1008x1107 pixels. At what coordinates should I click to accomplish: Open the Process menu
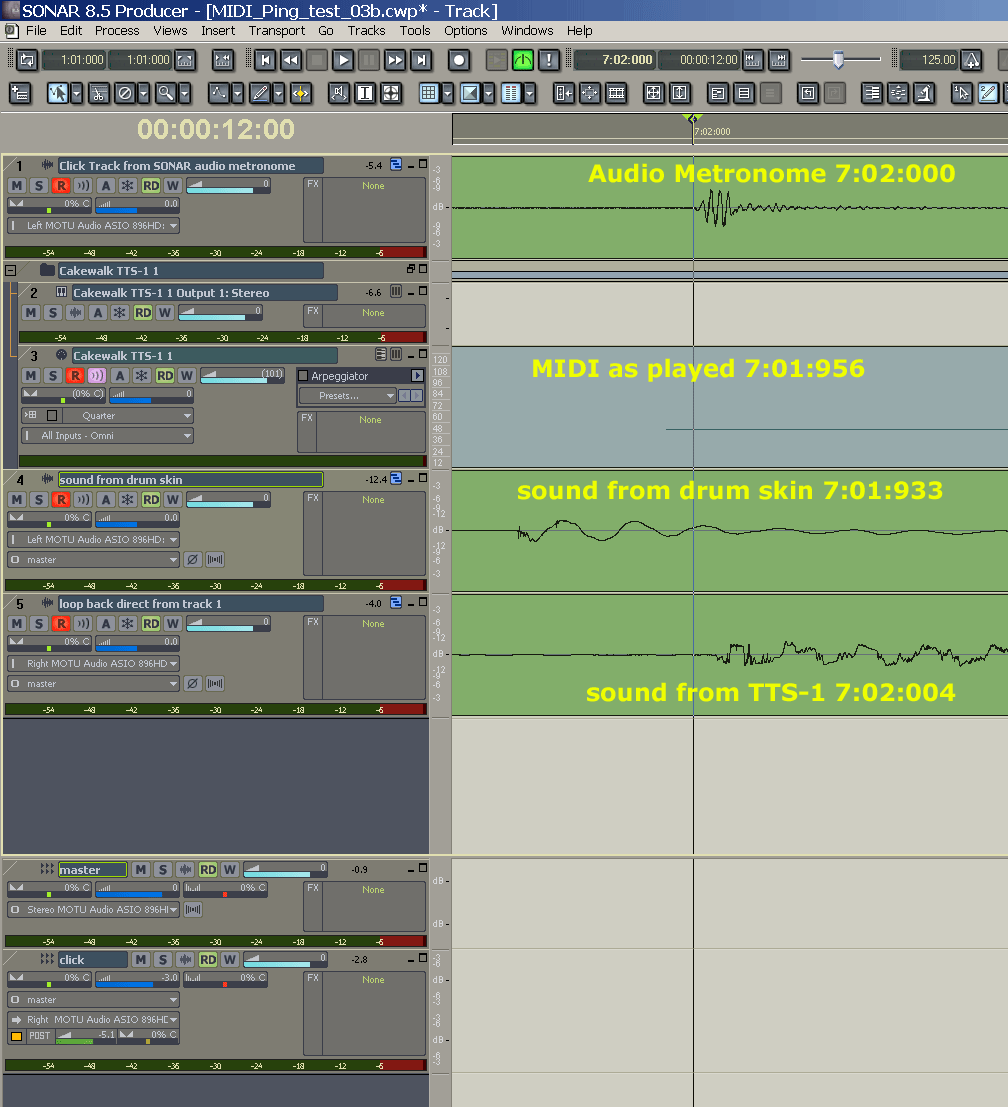(117, 31)
